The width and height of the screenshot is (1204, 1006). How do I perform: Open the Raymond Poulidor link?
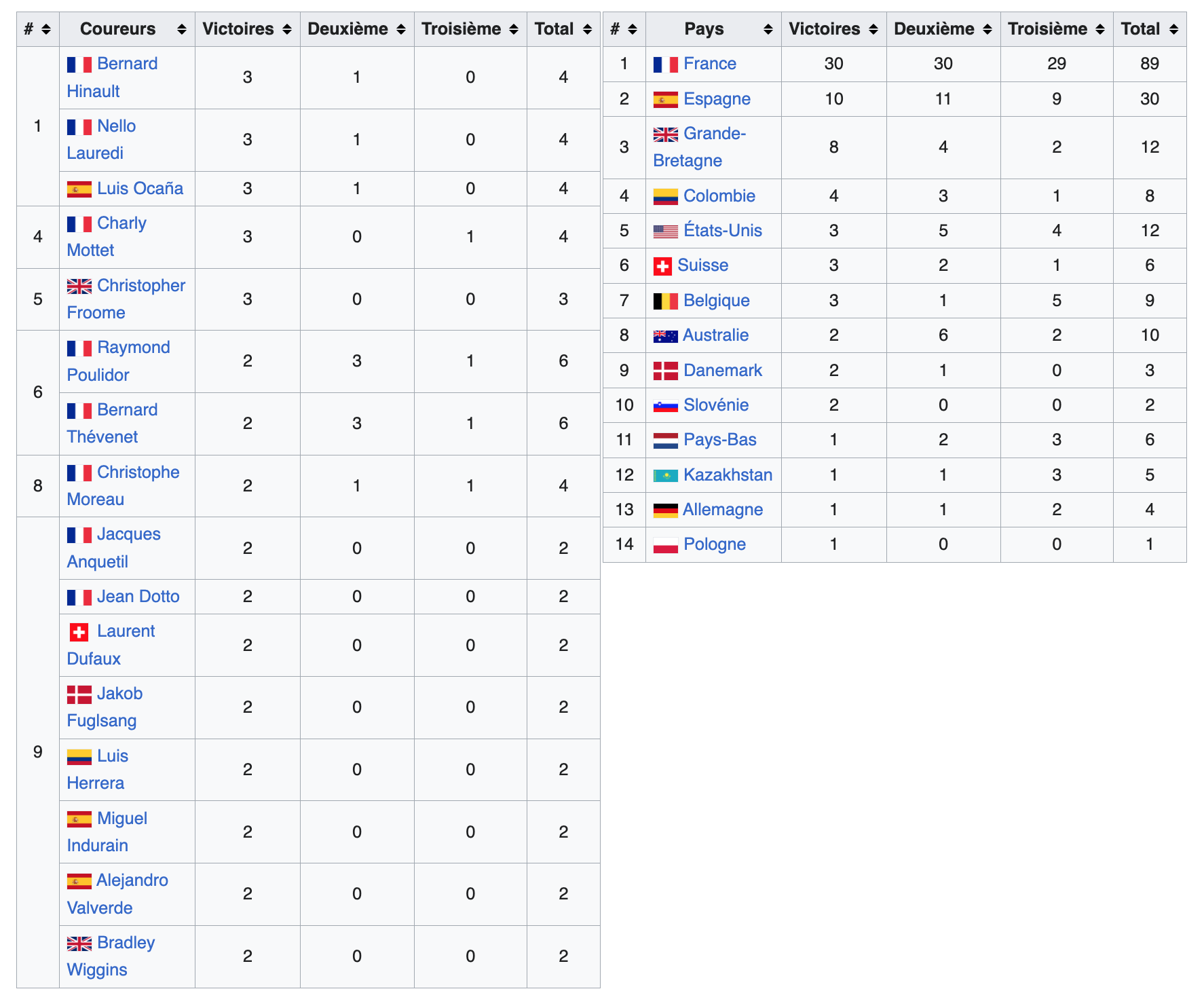(x=133, y=348)
